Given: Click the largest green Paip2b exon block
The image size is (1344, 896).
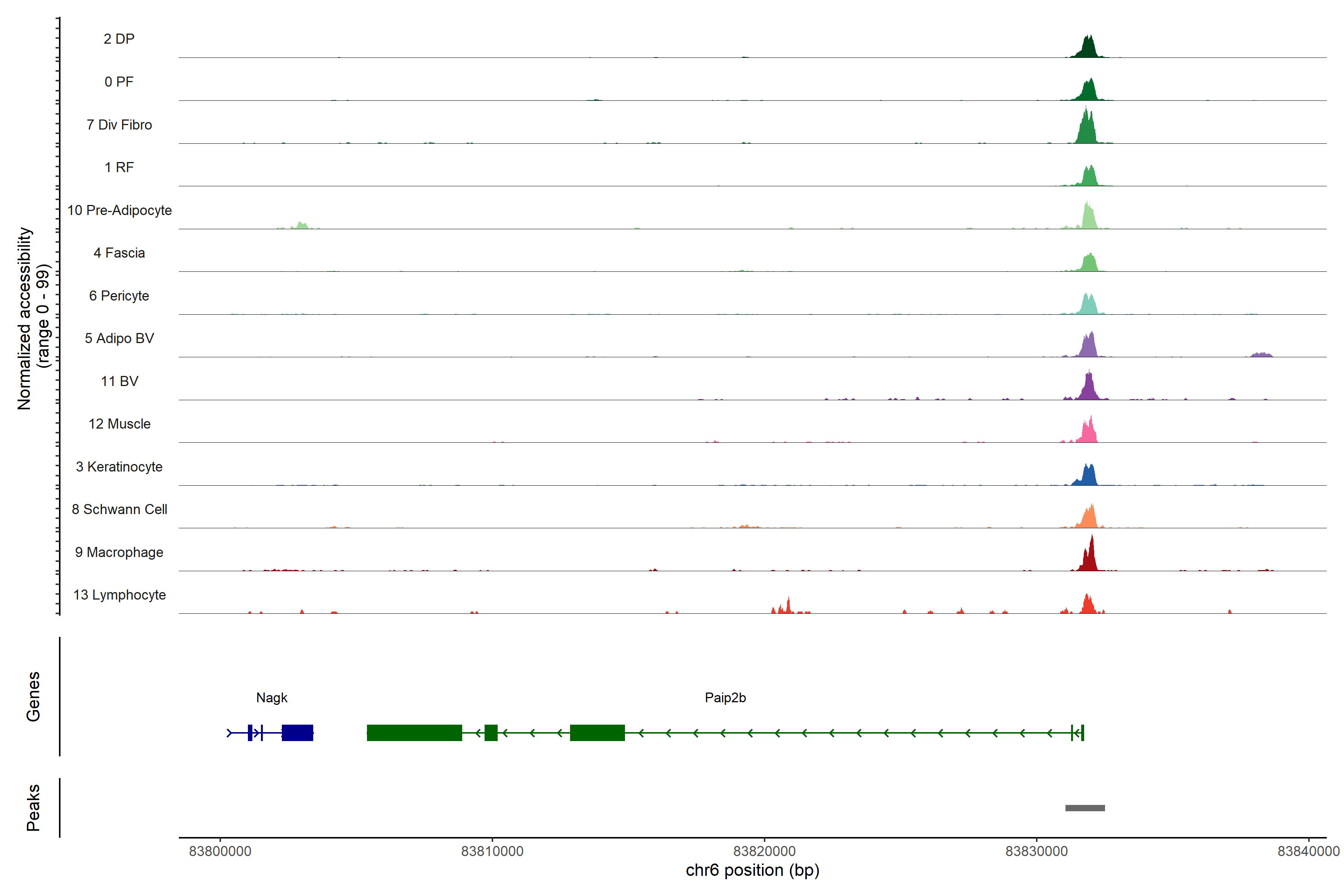Looking at the screenshot, I should pyautogui.click(x=414, y=732).
